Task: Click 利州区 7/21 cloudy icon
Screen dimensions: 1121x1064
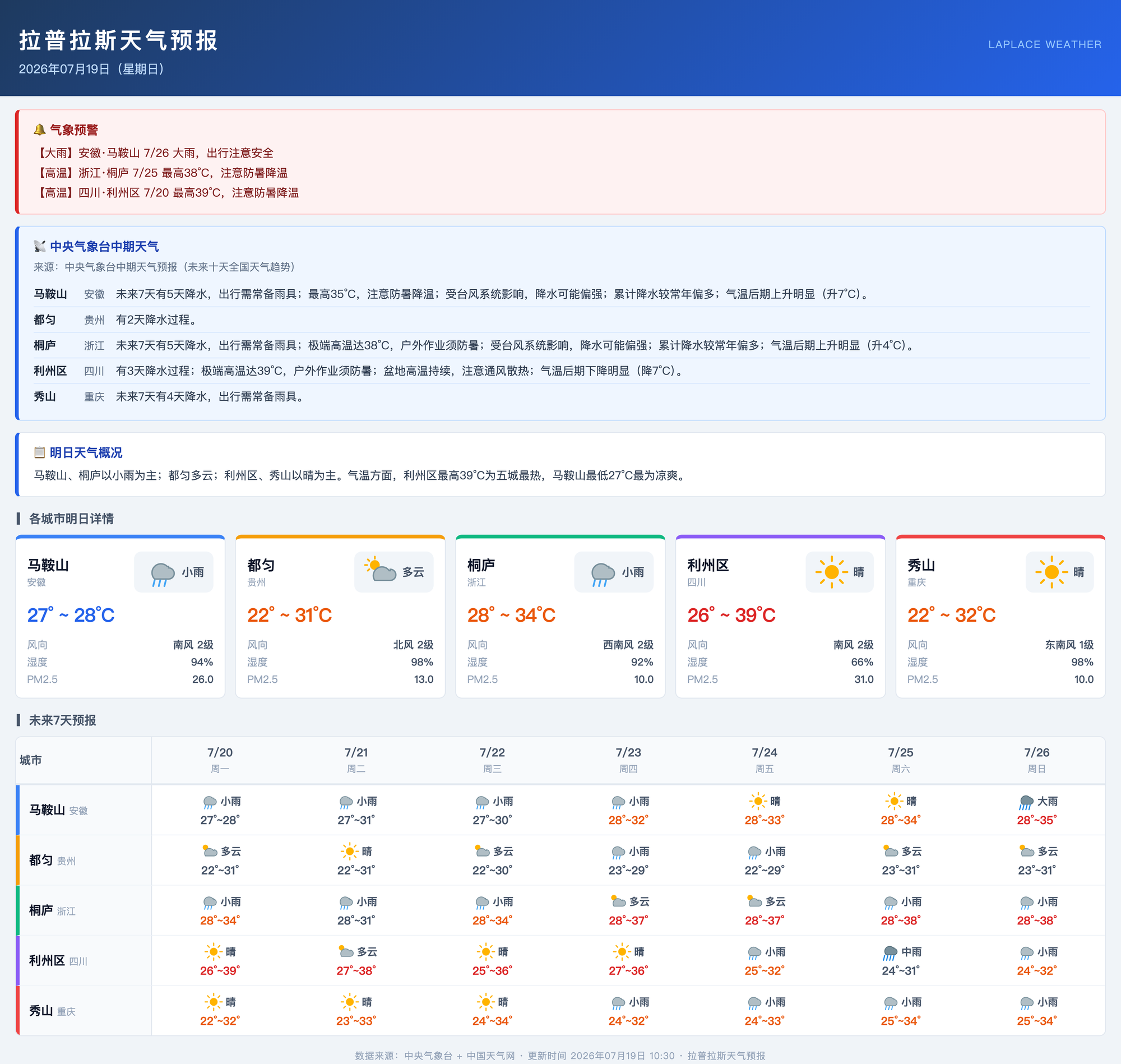Action: [346, 951]
